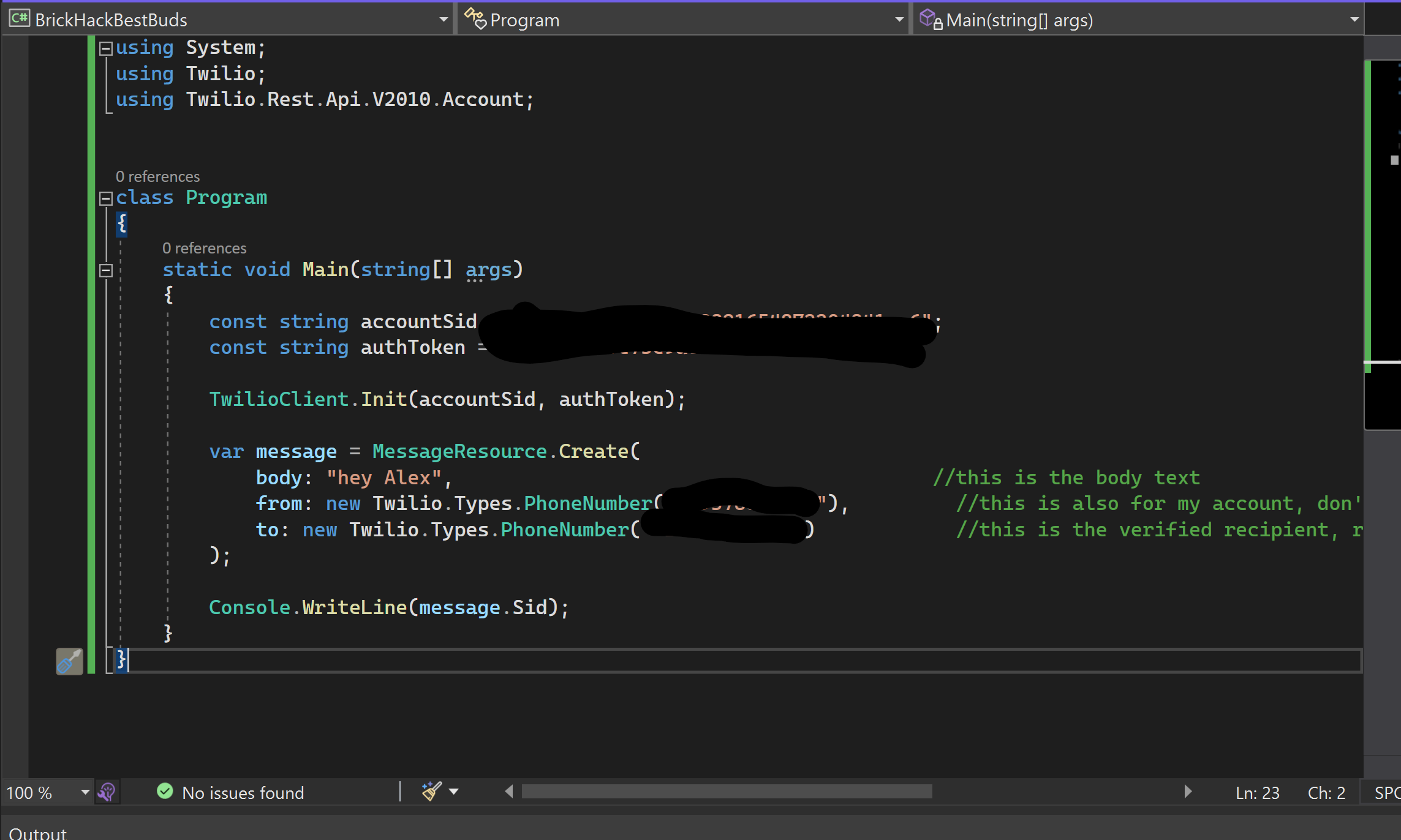Collapse the class Program outlining region
Viewport: 1401px width, 840px height.
pos(105,198)
